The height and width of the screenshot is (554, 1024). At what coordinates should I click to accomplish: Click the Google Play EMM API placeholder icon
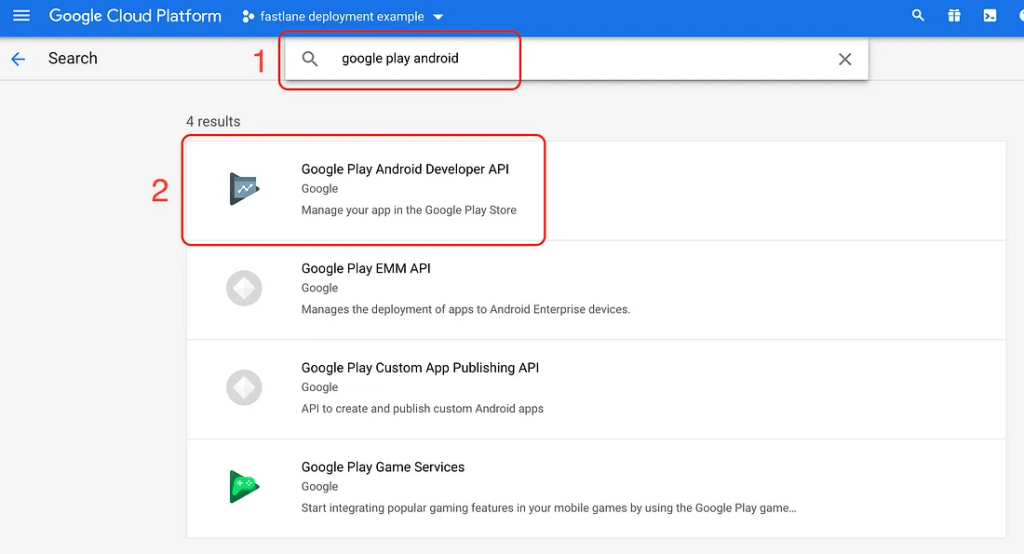coord(244,288)
